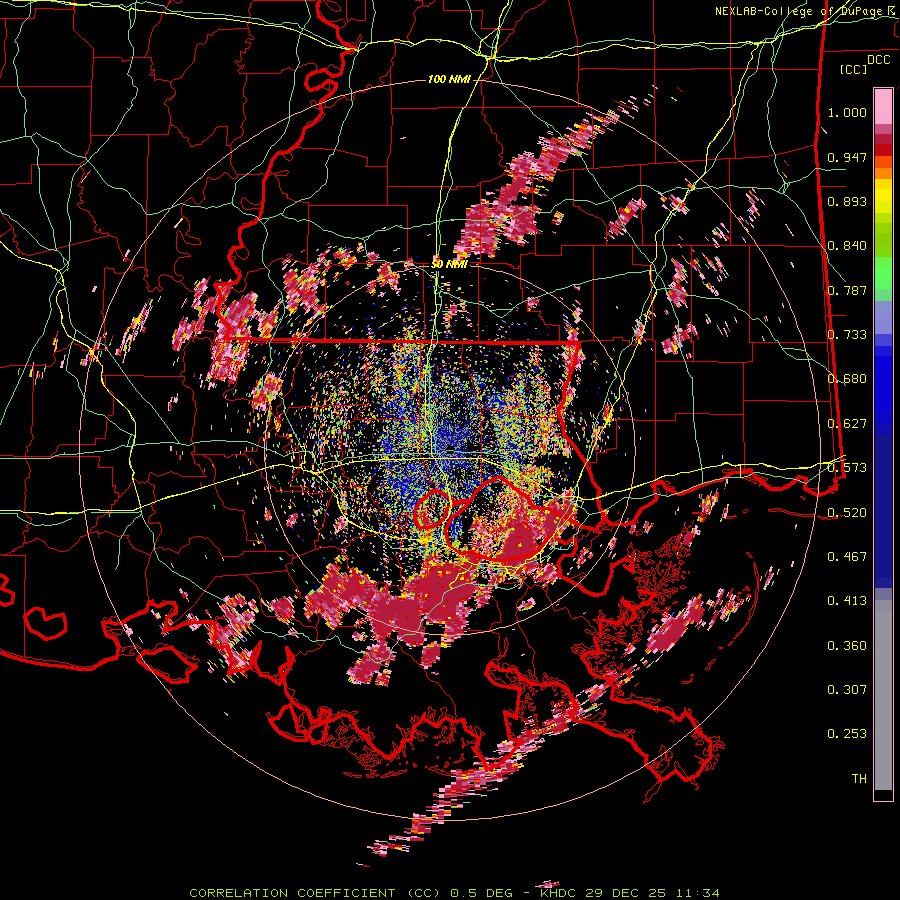Click the CORRELATION COEFFICIENT (CC) caption text
Screen dimensions: 900x900
(x=315, y=893)
